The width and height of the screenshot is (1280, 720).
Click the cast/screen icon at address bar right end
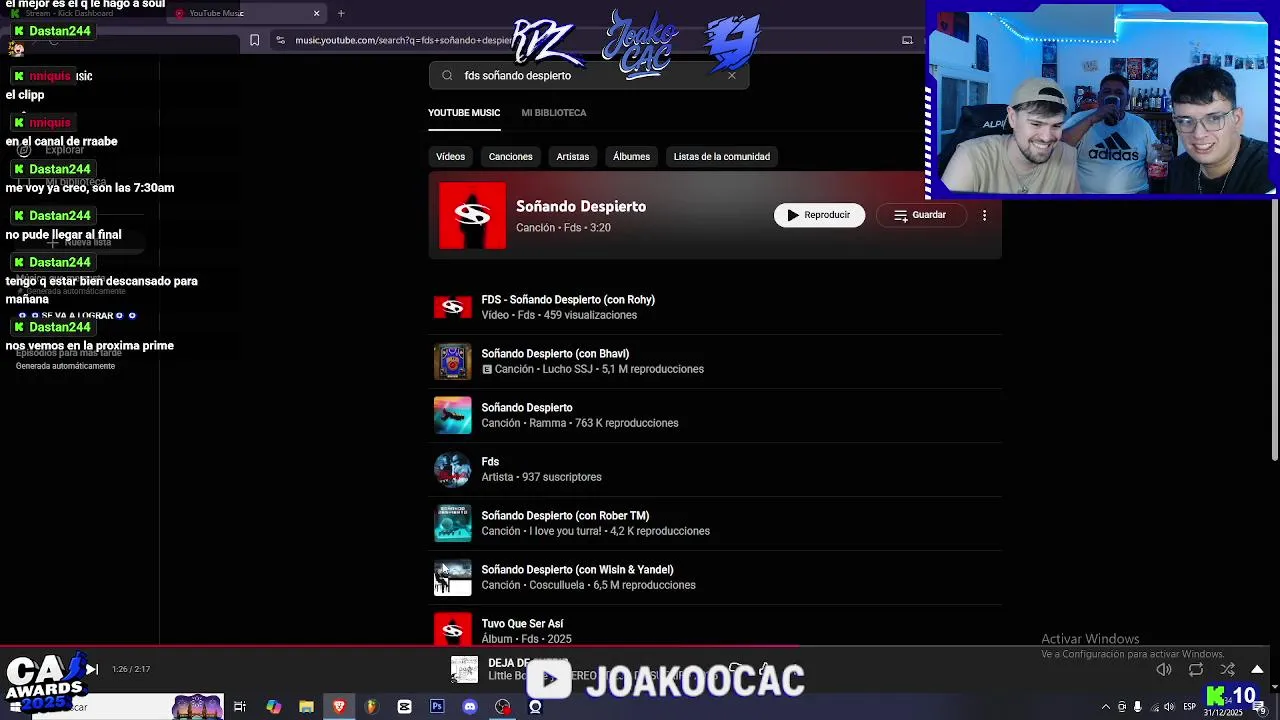[x=907, y=40]
